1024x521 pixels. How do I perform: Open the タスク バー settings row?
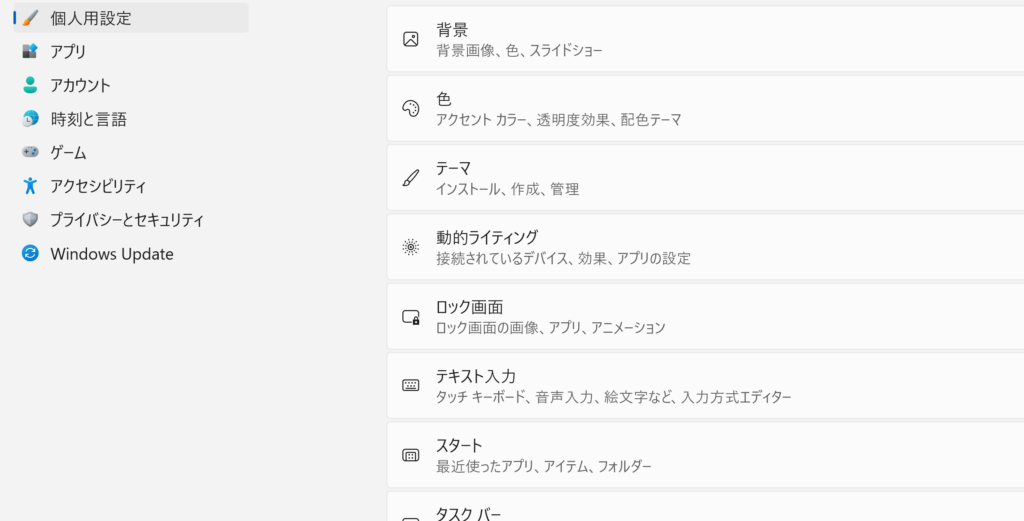coord(705,507)
